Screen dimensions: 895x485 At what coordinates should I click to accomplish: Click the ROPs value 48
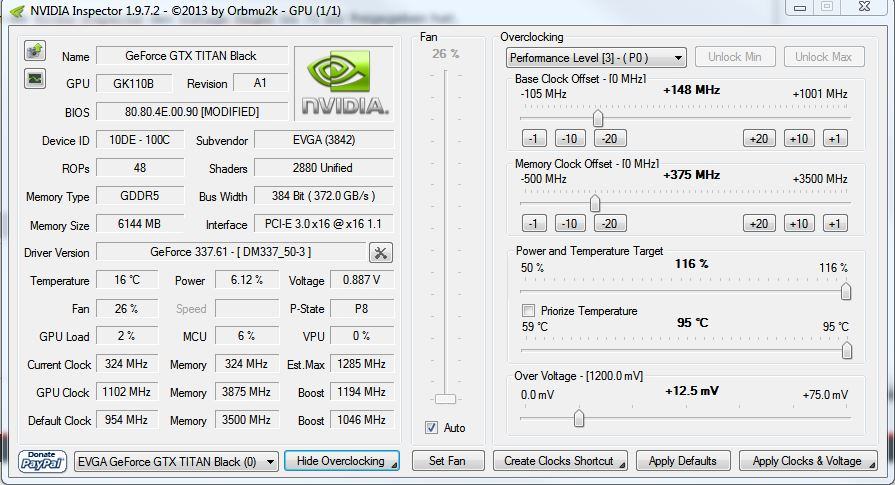140,168
